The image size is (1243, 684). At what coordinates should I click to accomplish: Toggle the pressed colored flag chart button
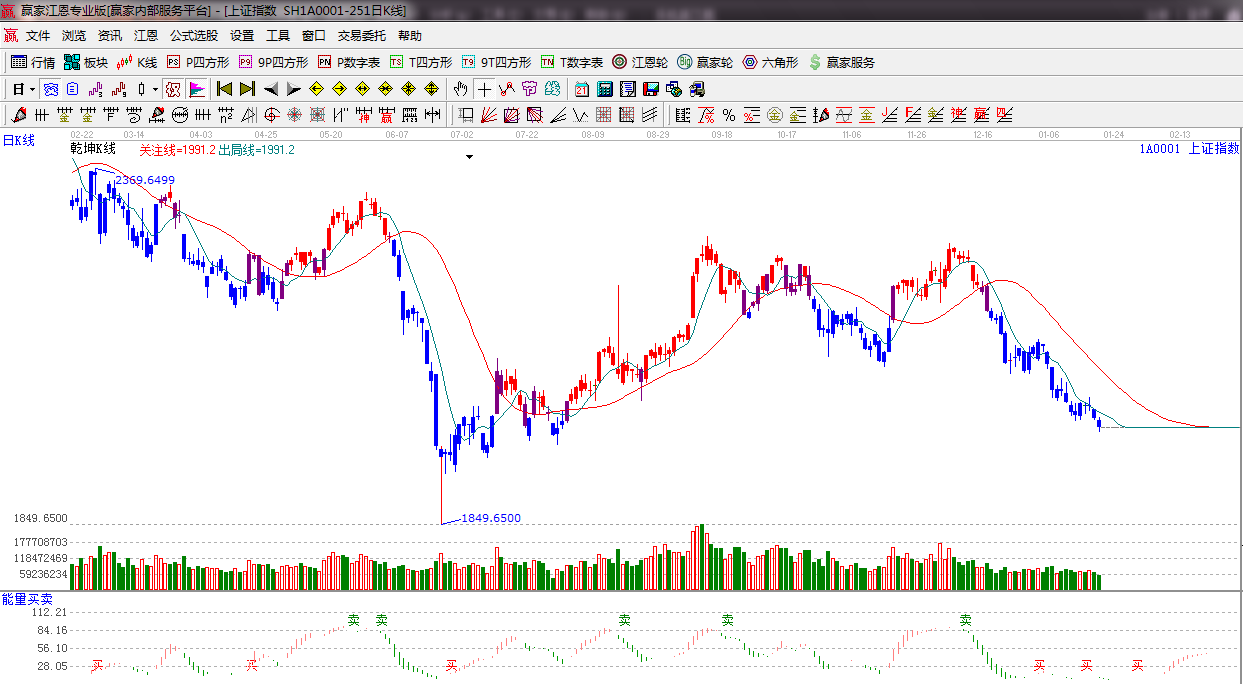click(x=196, y=89)
